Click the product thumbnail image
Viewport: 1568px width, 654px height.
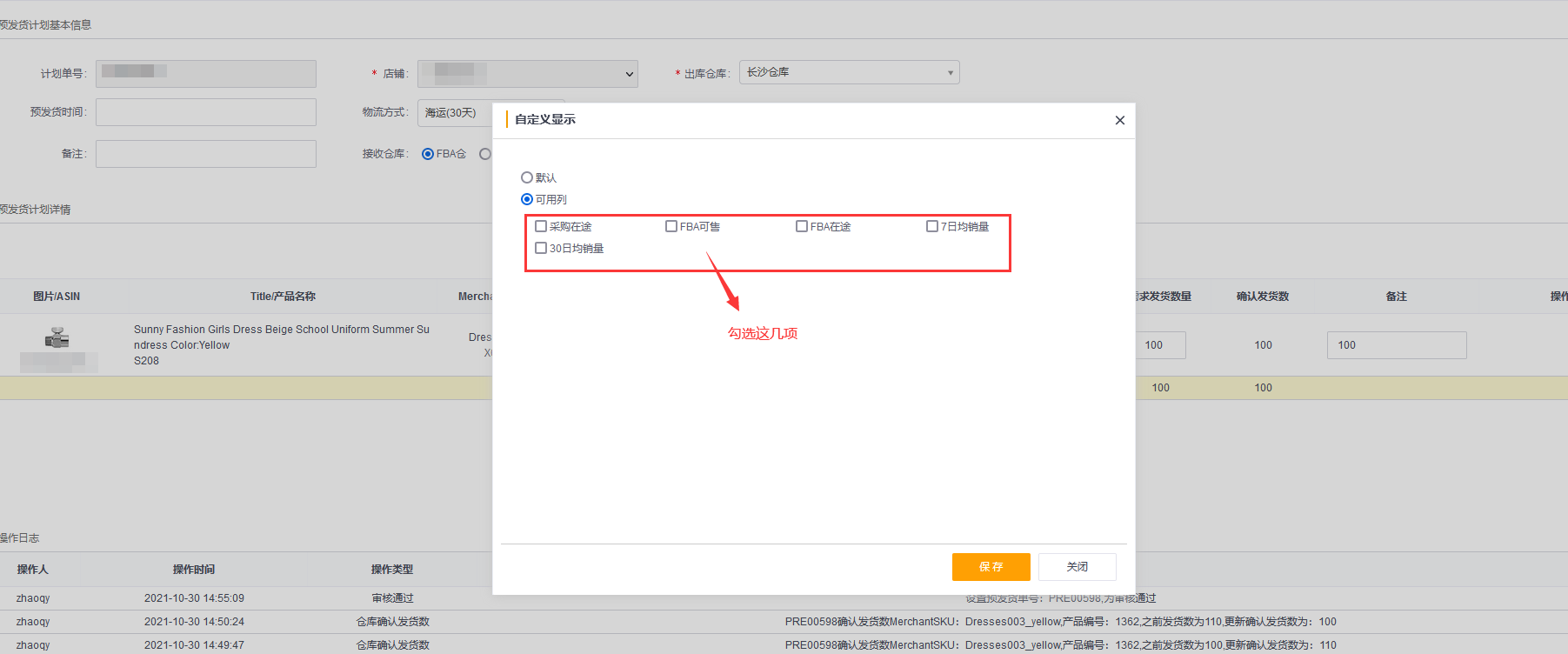57,337
